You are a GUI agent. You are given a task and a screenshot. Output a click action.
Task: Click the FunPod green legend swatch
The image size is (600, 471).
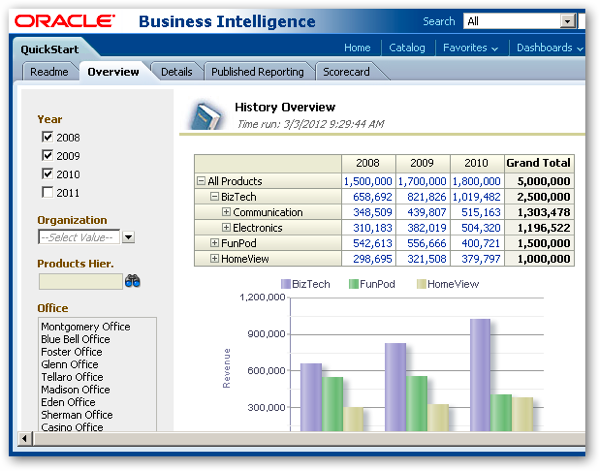354,284
